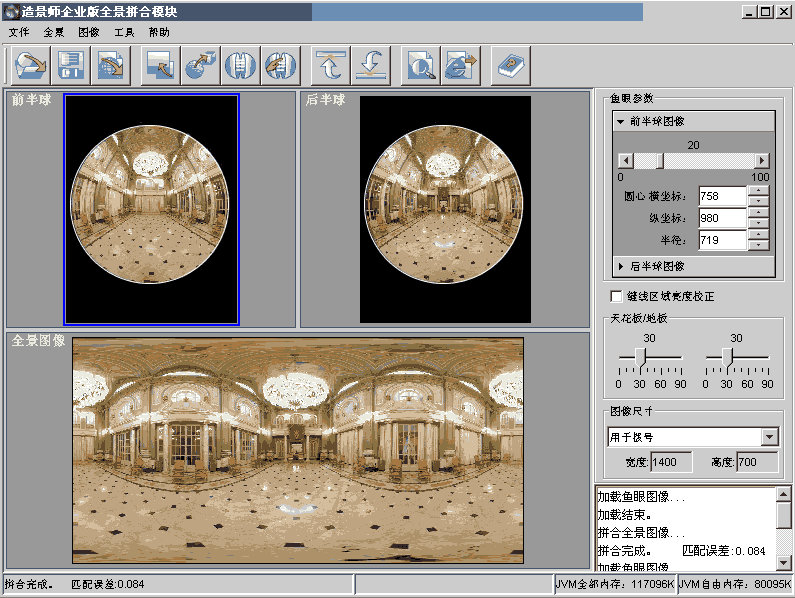The image size is (795, 598).
Task: Click the fisheye slider thumb at 20
Action: click(x=660, y=161)
